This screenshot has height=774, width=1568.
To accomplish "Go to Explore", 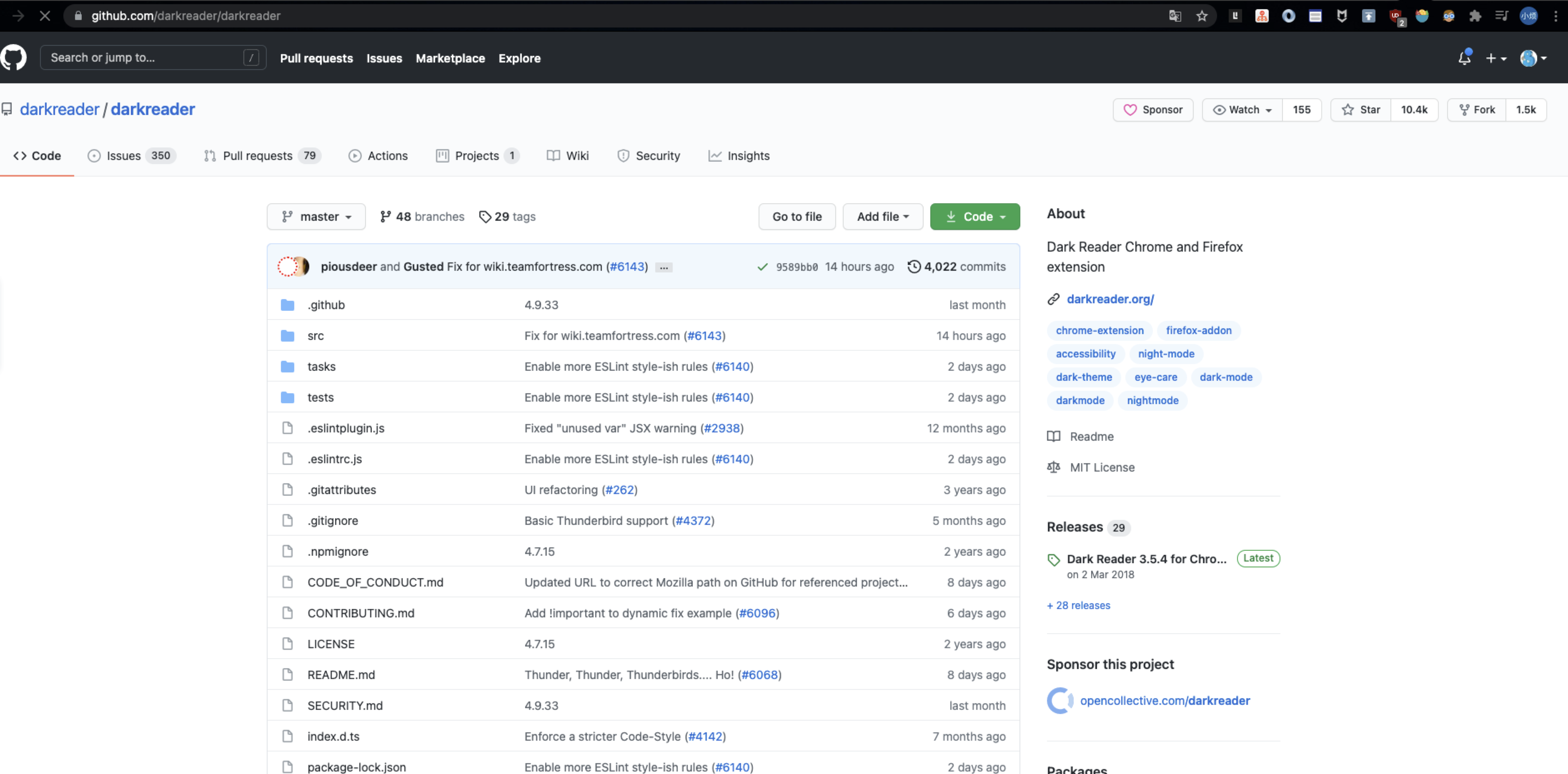I will click(519, 58).
